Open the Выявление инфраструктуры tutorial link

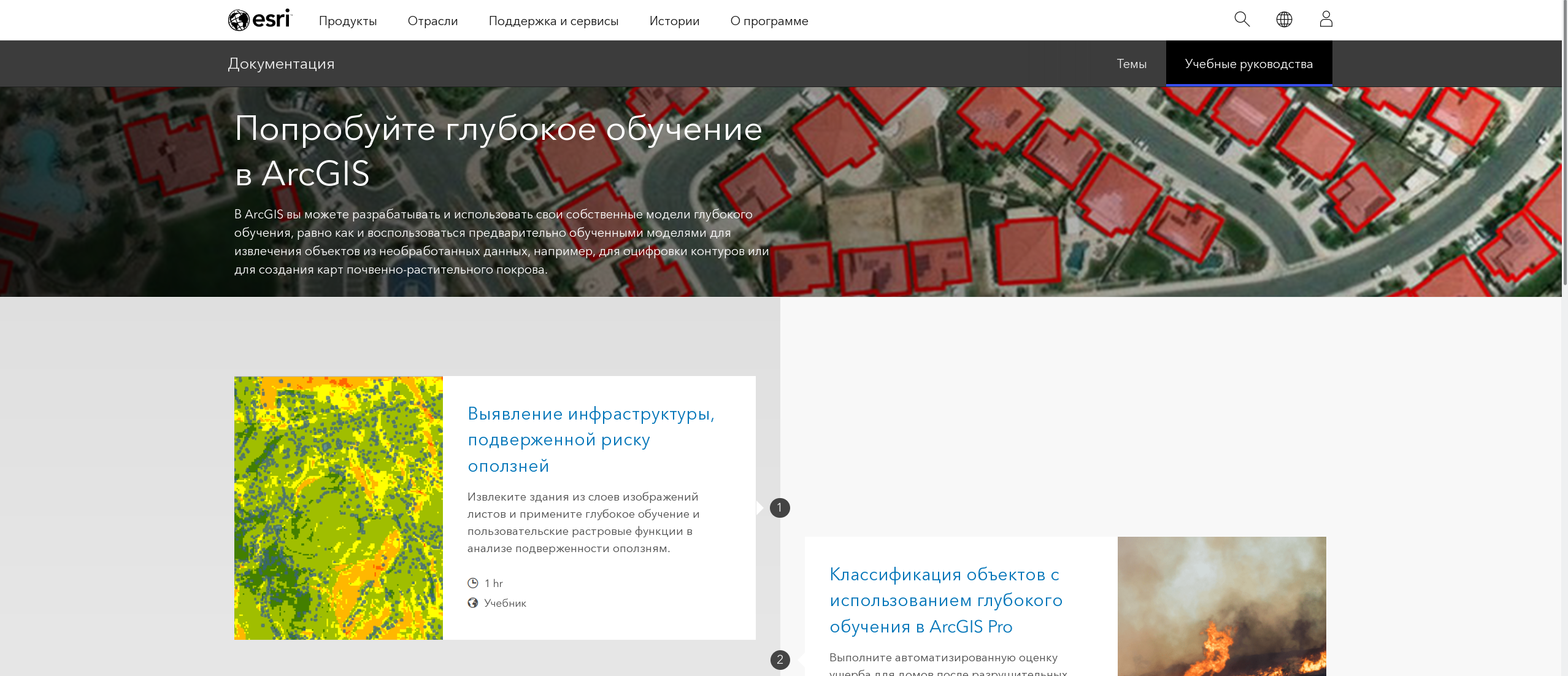(591, 440)
